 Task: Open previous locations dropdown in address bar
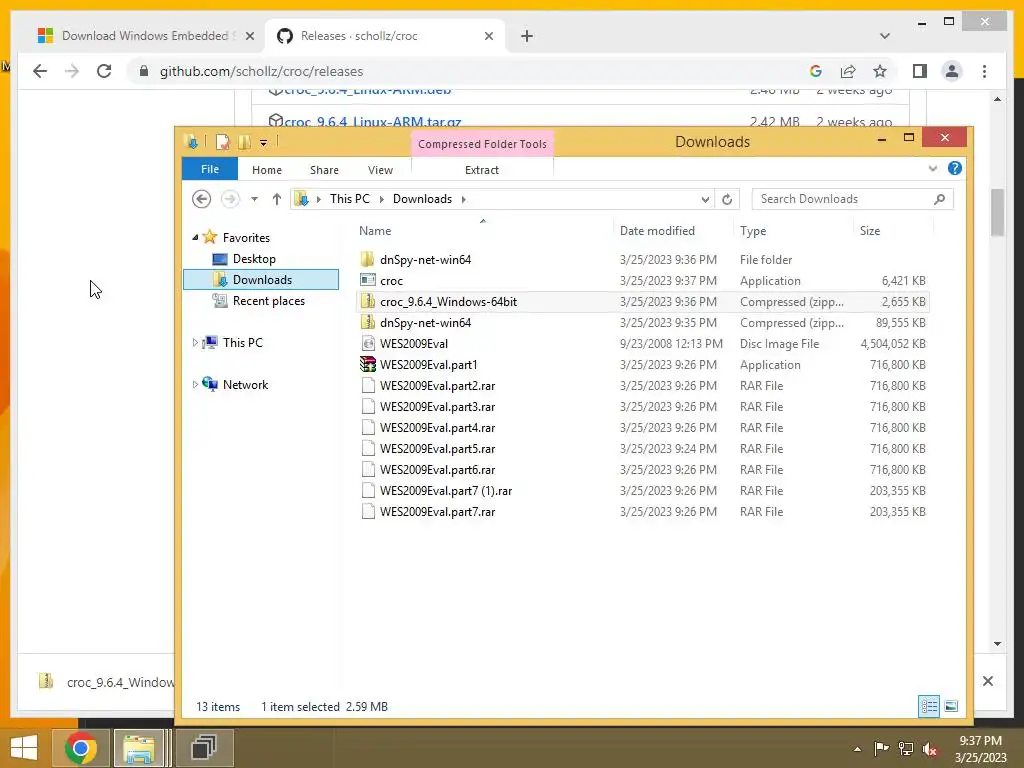705,199
